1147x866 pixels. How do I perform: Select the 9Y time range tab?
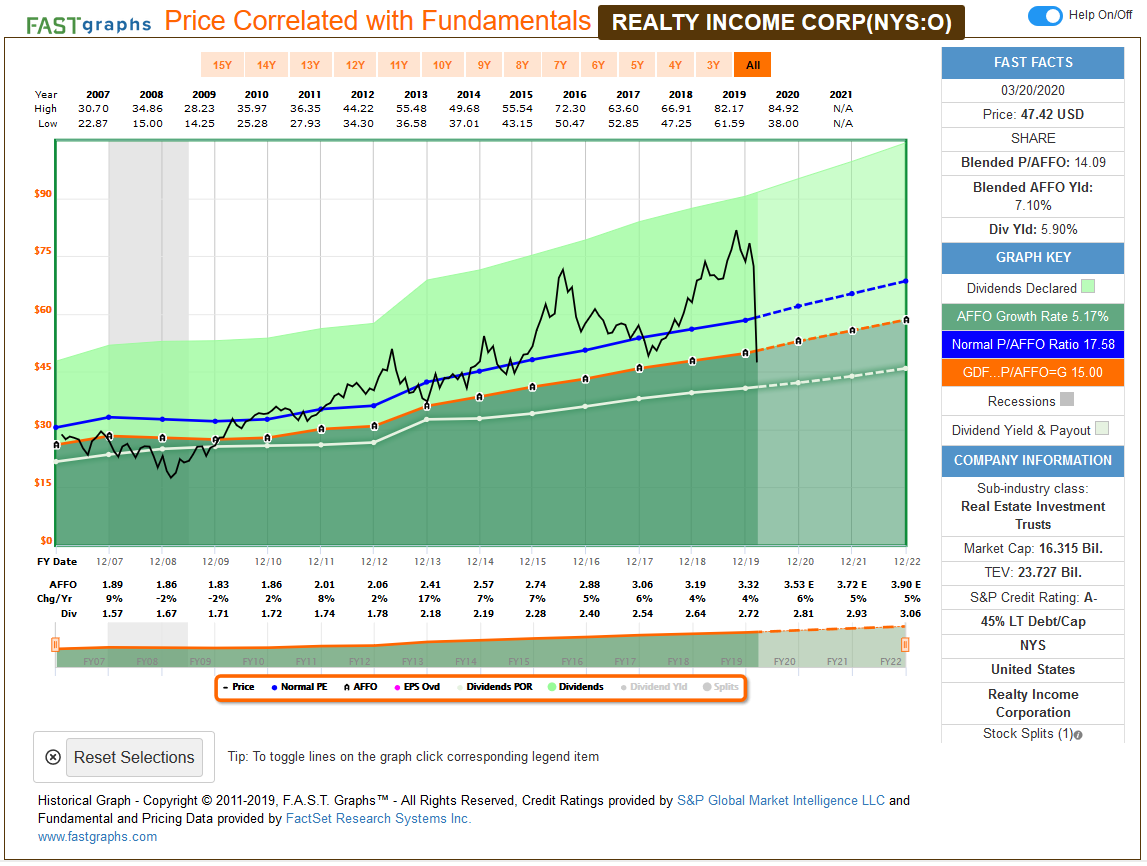coord(484,65)
